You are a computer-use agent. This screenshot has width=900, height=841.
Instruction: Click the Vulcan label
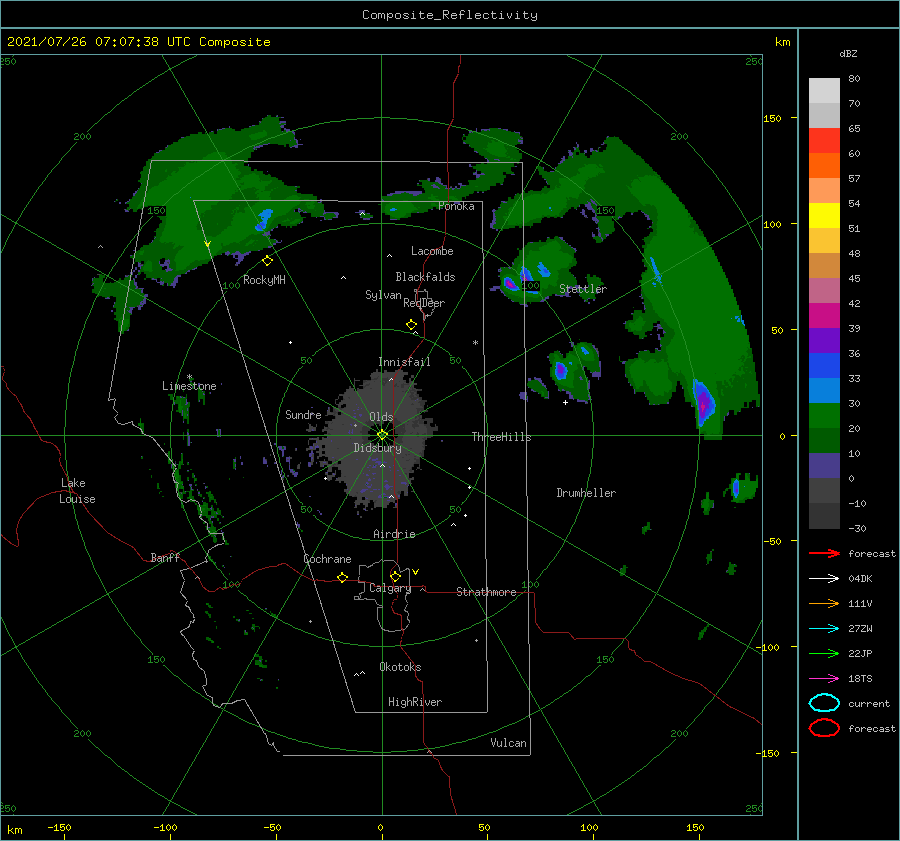[x=508, y=743]
